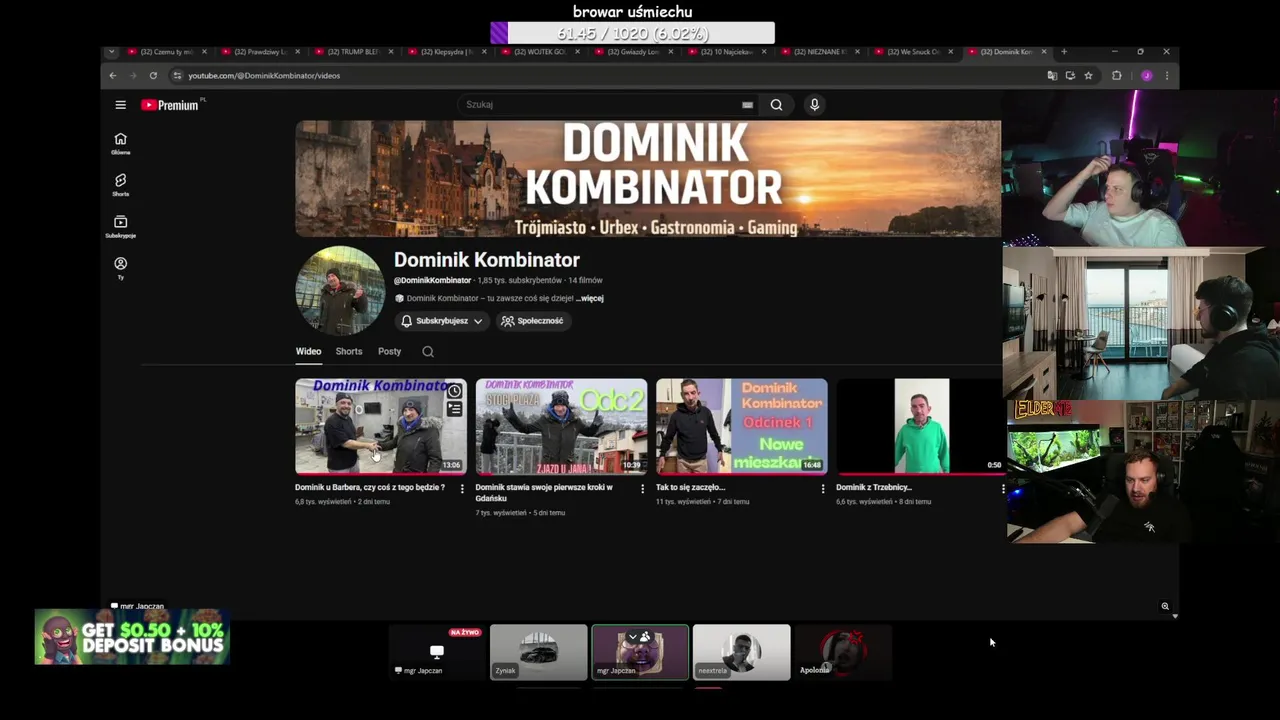The height and width of the screenshot is (720, 1280).
Task: Open video titled 'Tak to się zaczęło...'
Action: (691, 488)
